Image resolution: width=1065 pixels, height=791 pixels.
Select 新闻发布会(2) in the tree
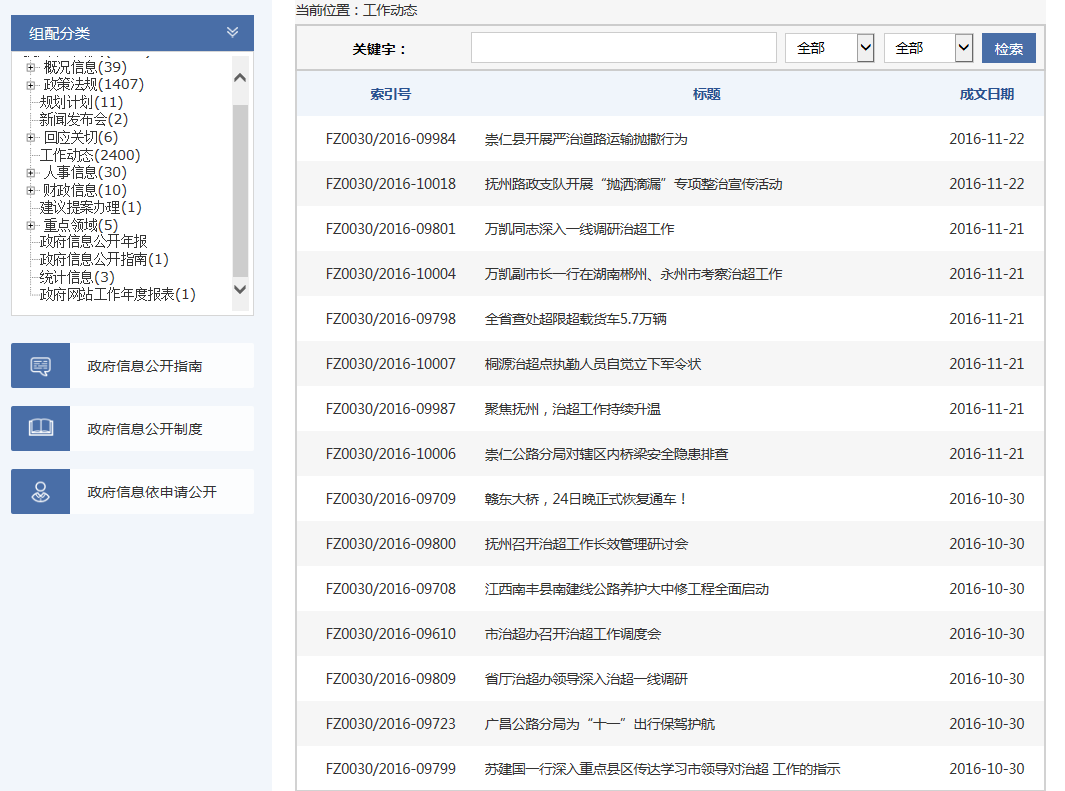[x=84, y=119]
